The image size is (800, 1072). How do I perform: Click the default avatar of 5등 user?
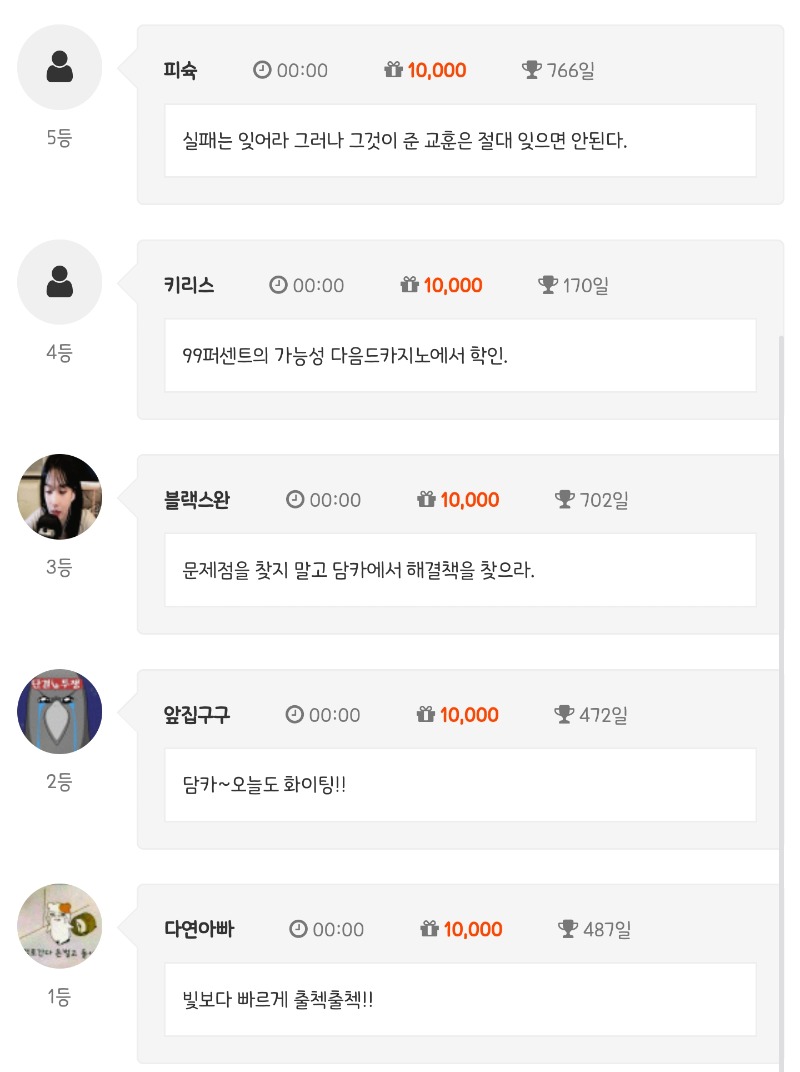pyautogui.click(x=60, y=67)
